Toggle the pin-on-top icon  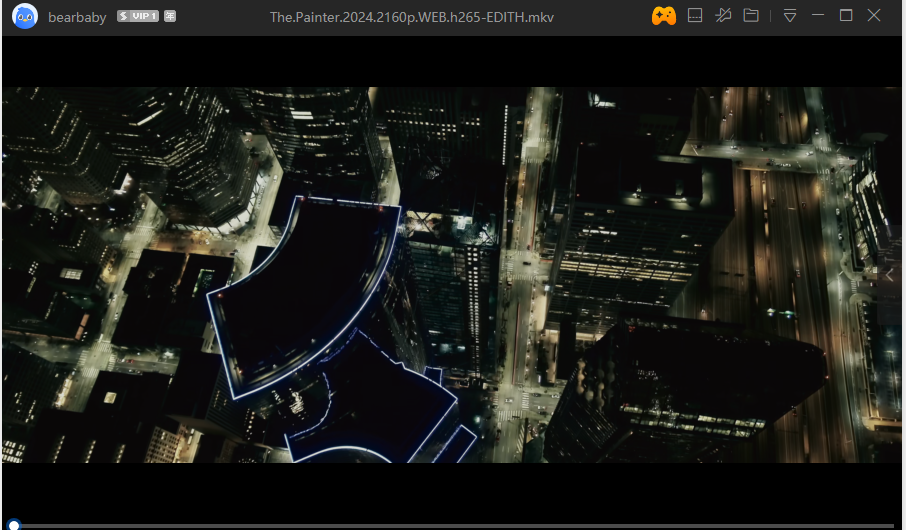(723, 16)
